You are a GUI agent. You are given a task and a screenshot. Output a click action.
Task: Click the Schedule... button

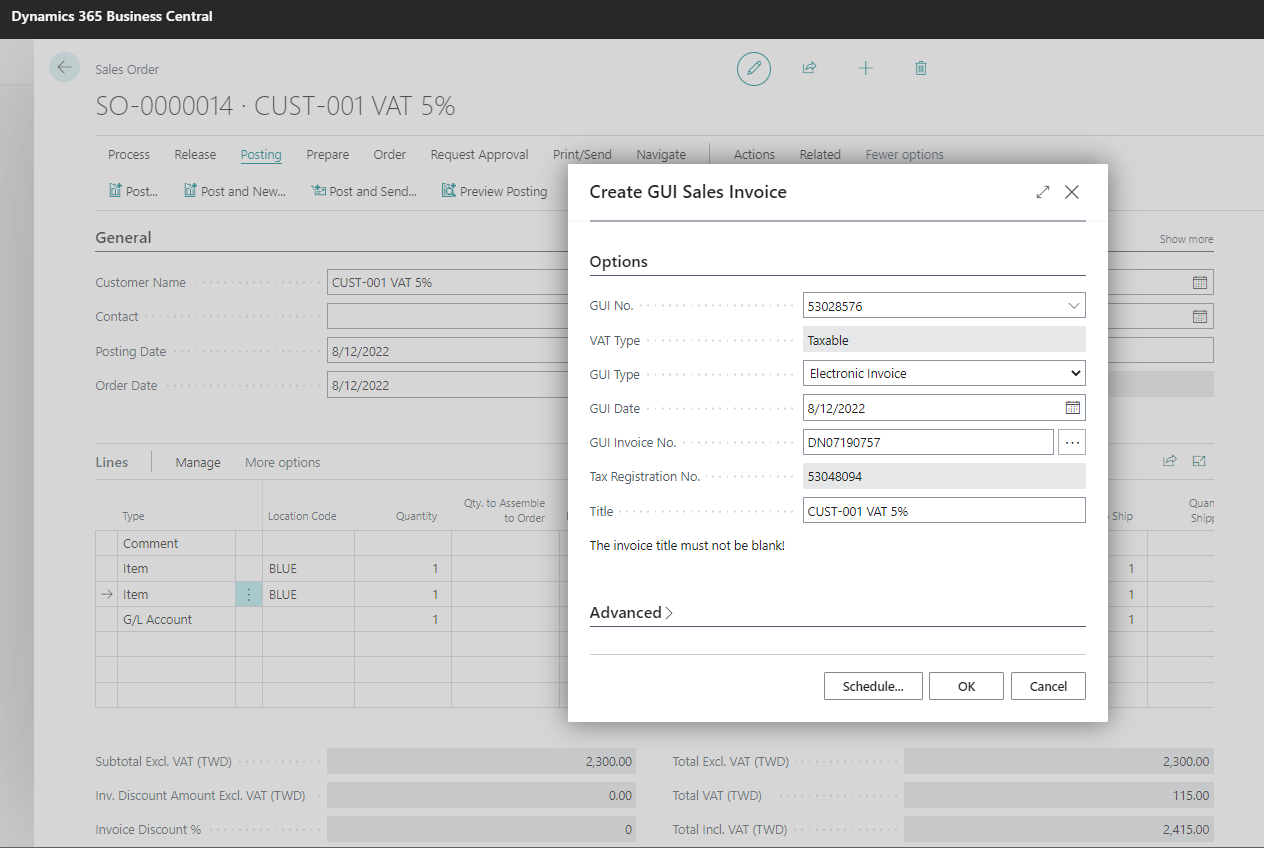(x=873, y=686)
